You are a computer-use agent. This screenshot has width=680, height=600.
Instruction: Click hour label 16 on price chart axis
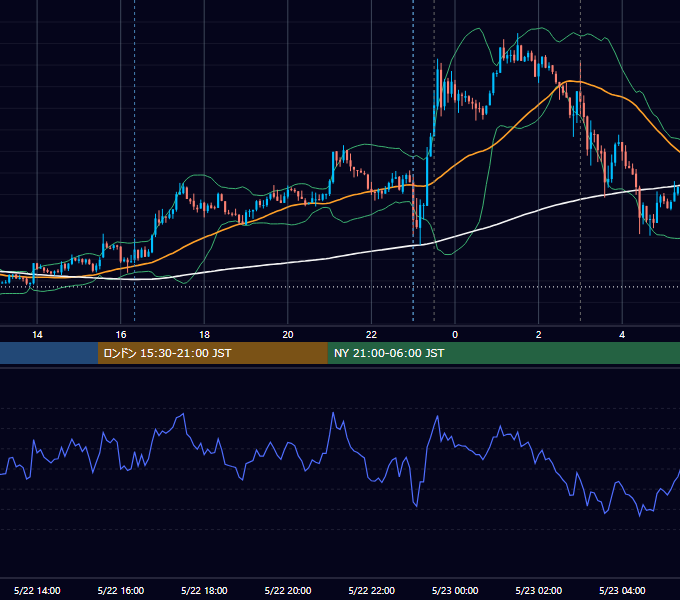121,334
